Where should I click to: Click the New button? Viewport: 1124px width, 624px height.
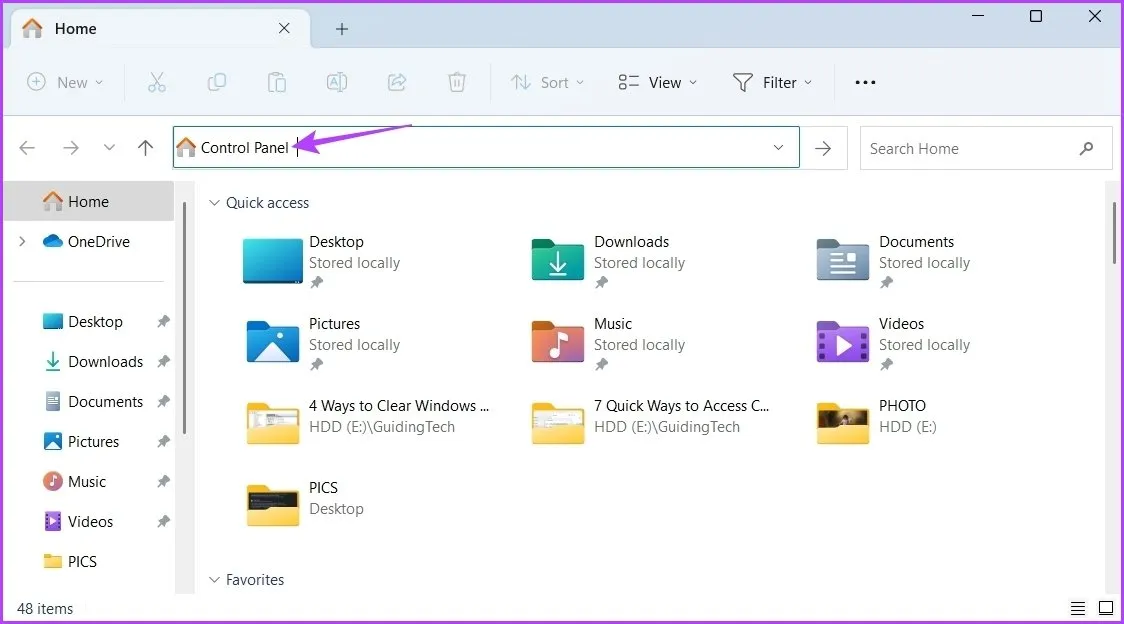click(x=65, y=83)
